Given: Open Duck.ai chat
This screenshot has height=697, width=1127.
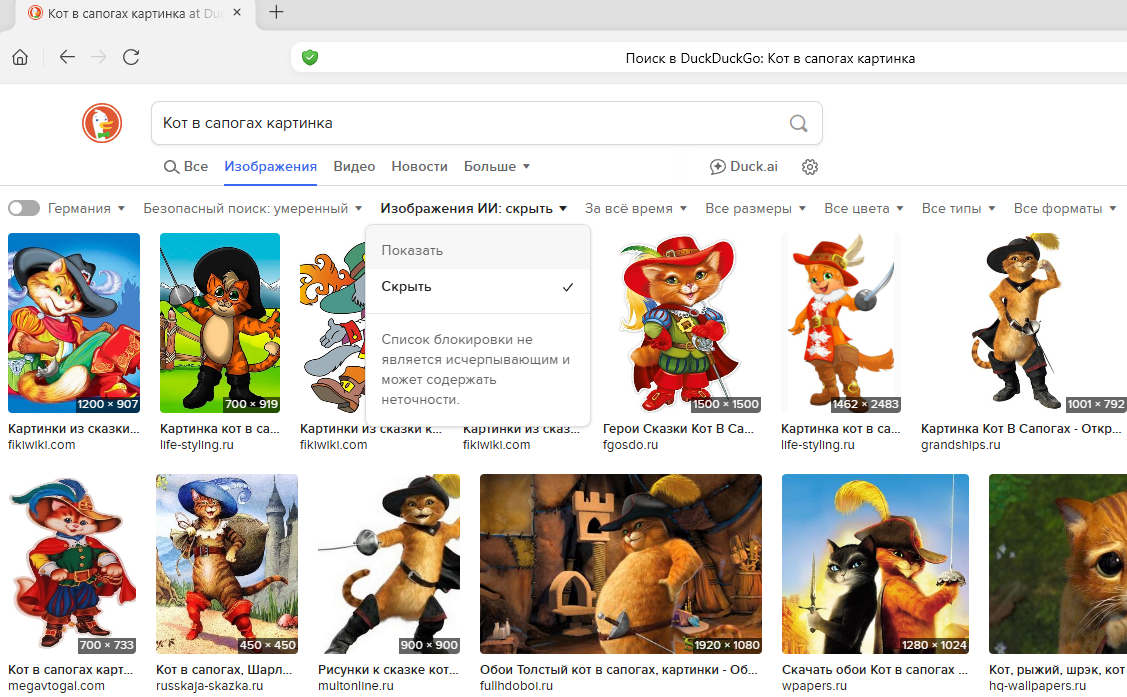Looking at the screenshot, I should coord(744,167).
